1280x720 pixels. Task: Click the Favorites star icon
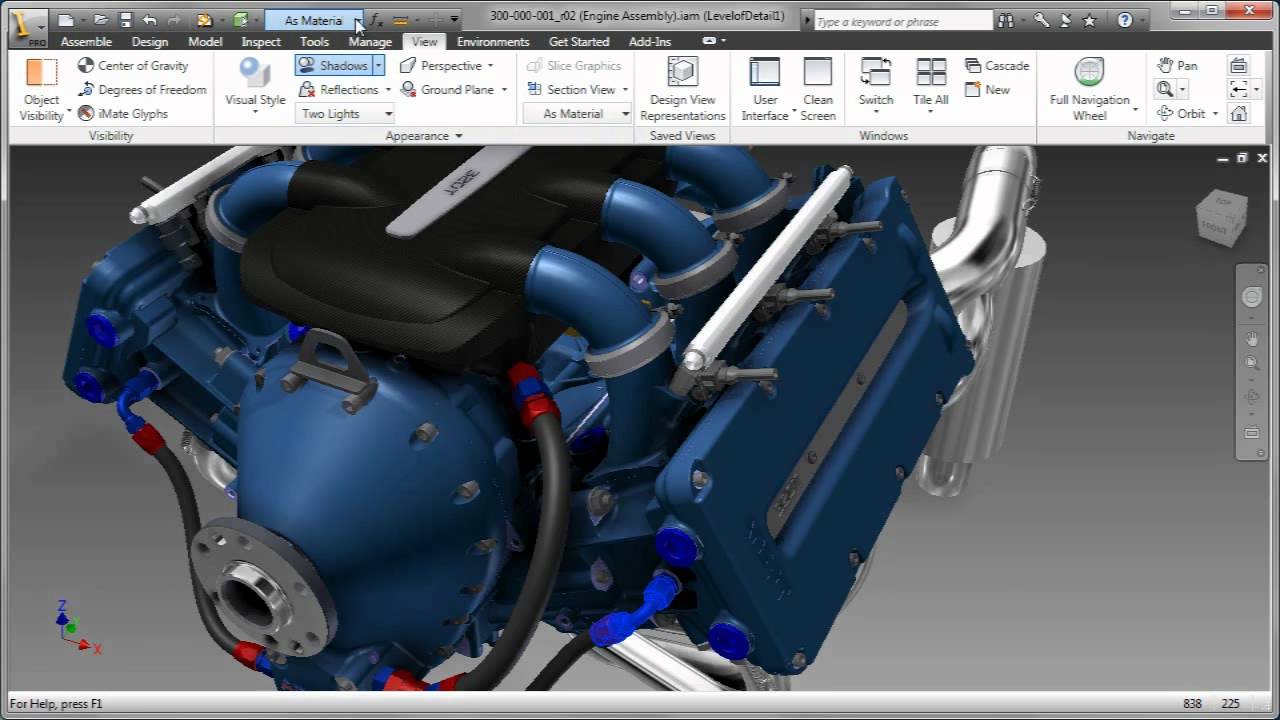(x=1089, y=20)
